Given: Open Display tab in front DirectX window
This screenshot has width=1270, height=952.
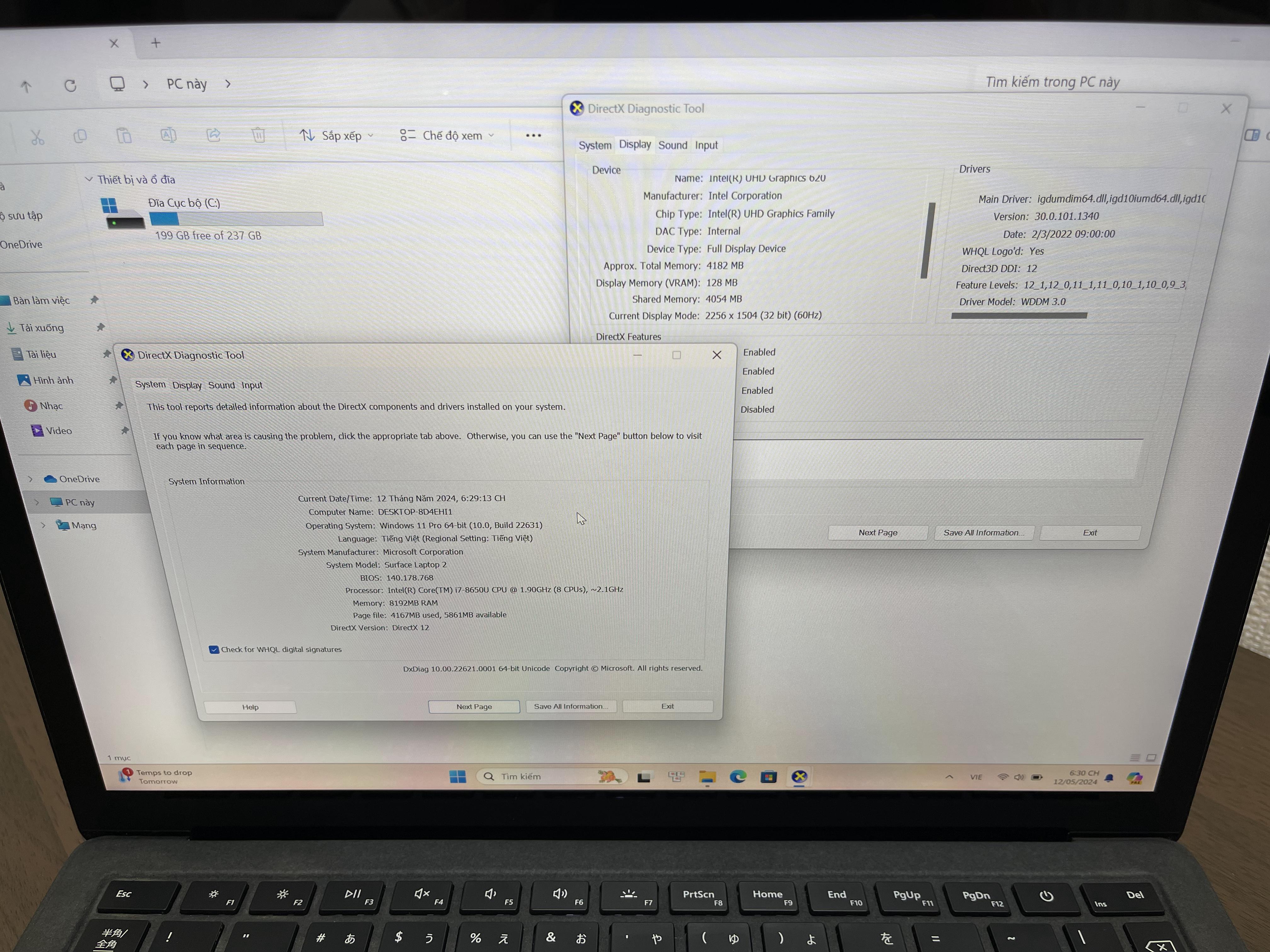Looking at the screenshot, I should (187, 385).
